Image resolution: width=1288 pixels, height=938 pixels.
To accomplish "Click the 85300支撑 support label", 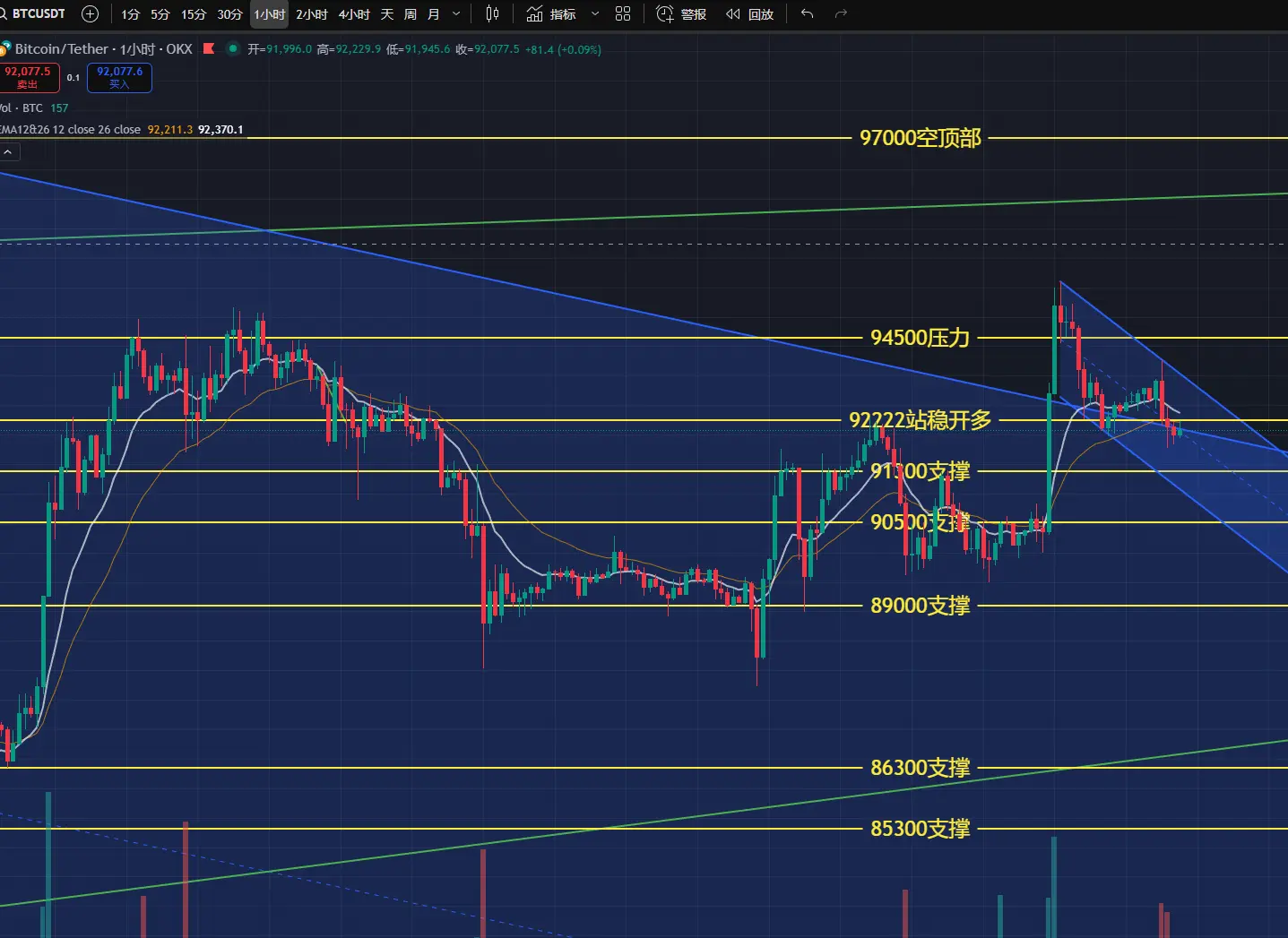I will point(921,829).
